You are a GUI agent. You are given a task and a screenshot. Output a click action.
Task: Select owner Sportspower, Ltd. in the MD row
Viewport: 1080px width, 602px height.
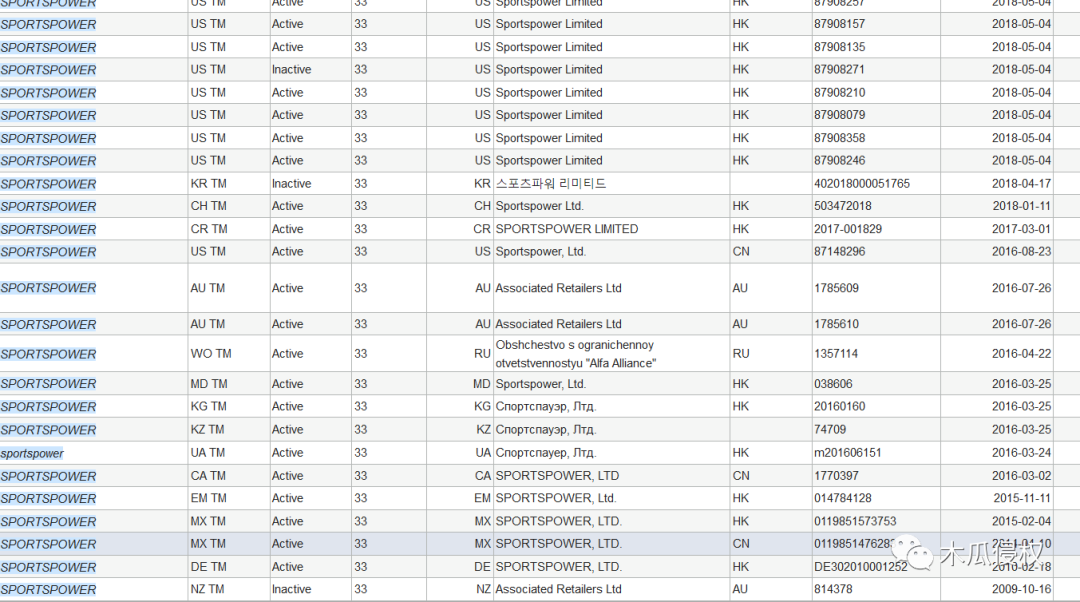pyautogui.click(x=541, y=384)
